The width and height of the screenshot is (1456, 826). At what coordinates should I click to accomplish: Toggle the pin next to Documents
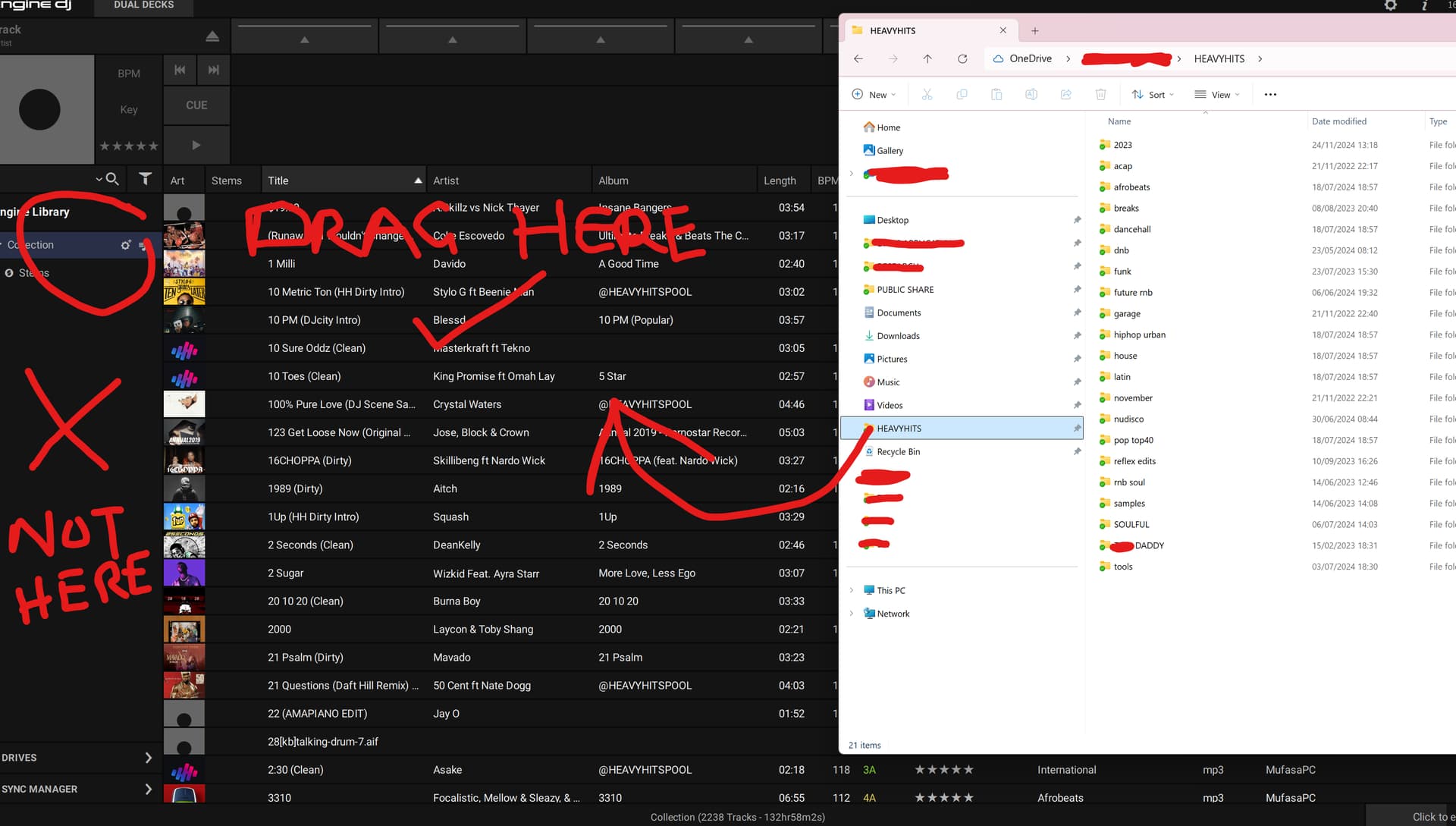[x=1077, y=312]
